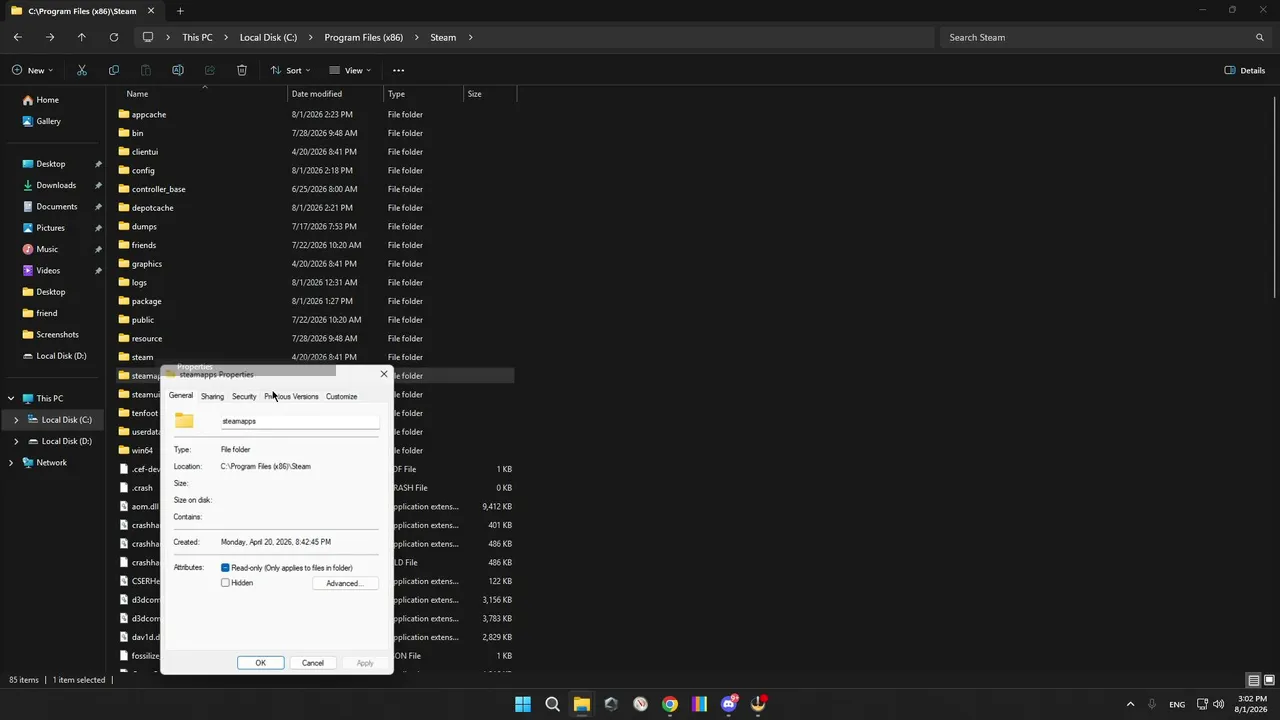Open Windows Start menu
This screenshot has height=720, width=1280.
tap(523, 704)
